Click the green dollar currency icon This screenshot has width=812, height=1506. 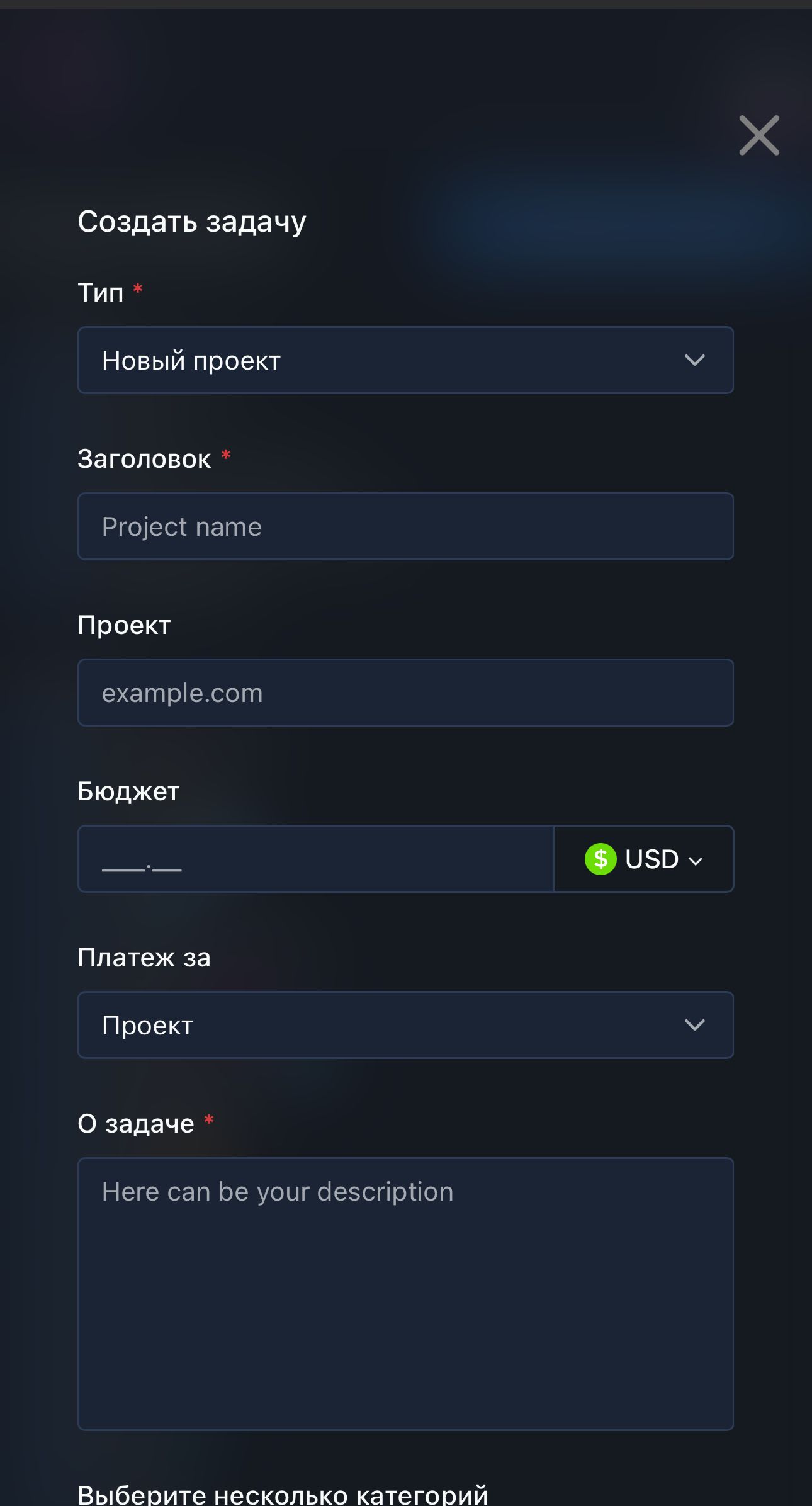coord(601,859)
